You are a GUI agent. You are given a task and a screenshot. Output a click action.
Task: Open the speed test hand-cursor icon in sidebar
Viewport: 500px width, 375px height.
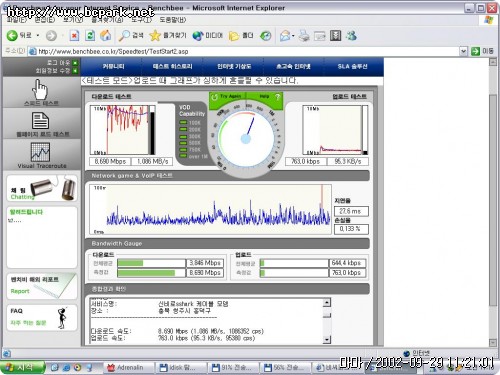[40, 89]
